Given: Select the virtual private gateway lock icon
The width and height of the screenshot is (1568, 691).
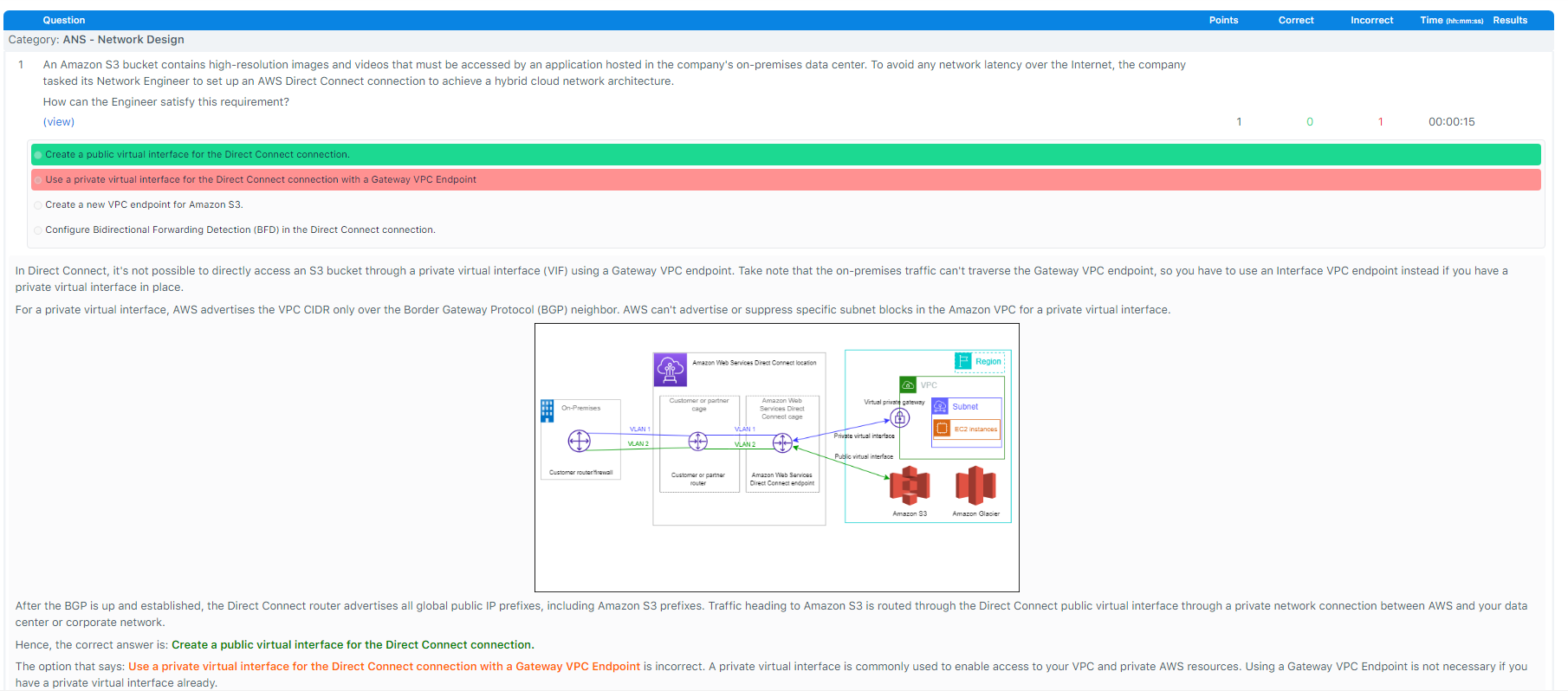Looking at the screenshot, I should click(900, 418).
